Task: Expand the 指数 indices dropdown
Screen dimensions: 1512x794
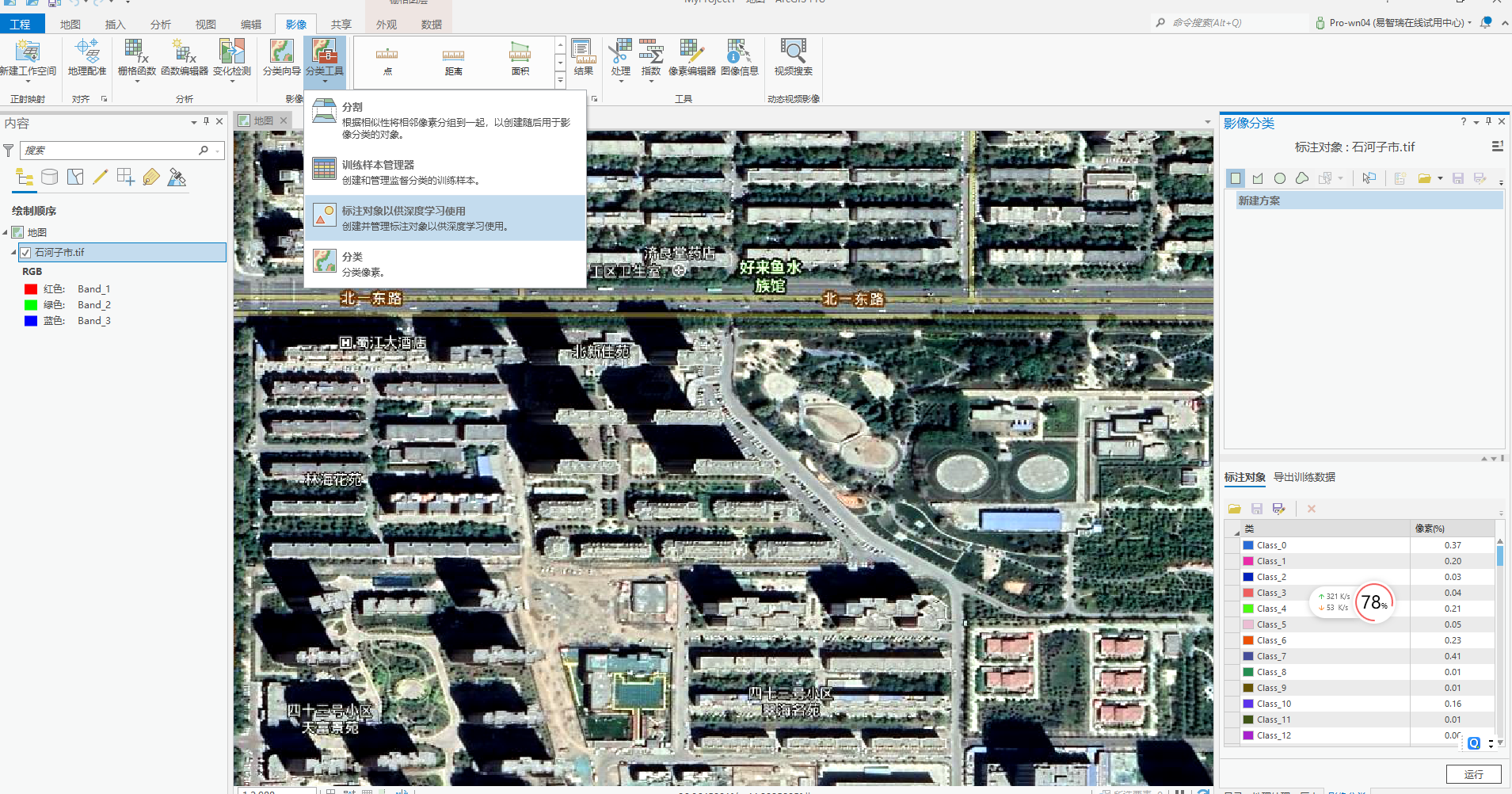Action: coord(651,80)
